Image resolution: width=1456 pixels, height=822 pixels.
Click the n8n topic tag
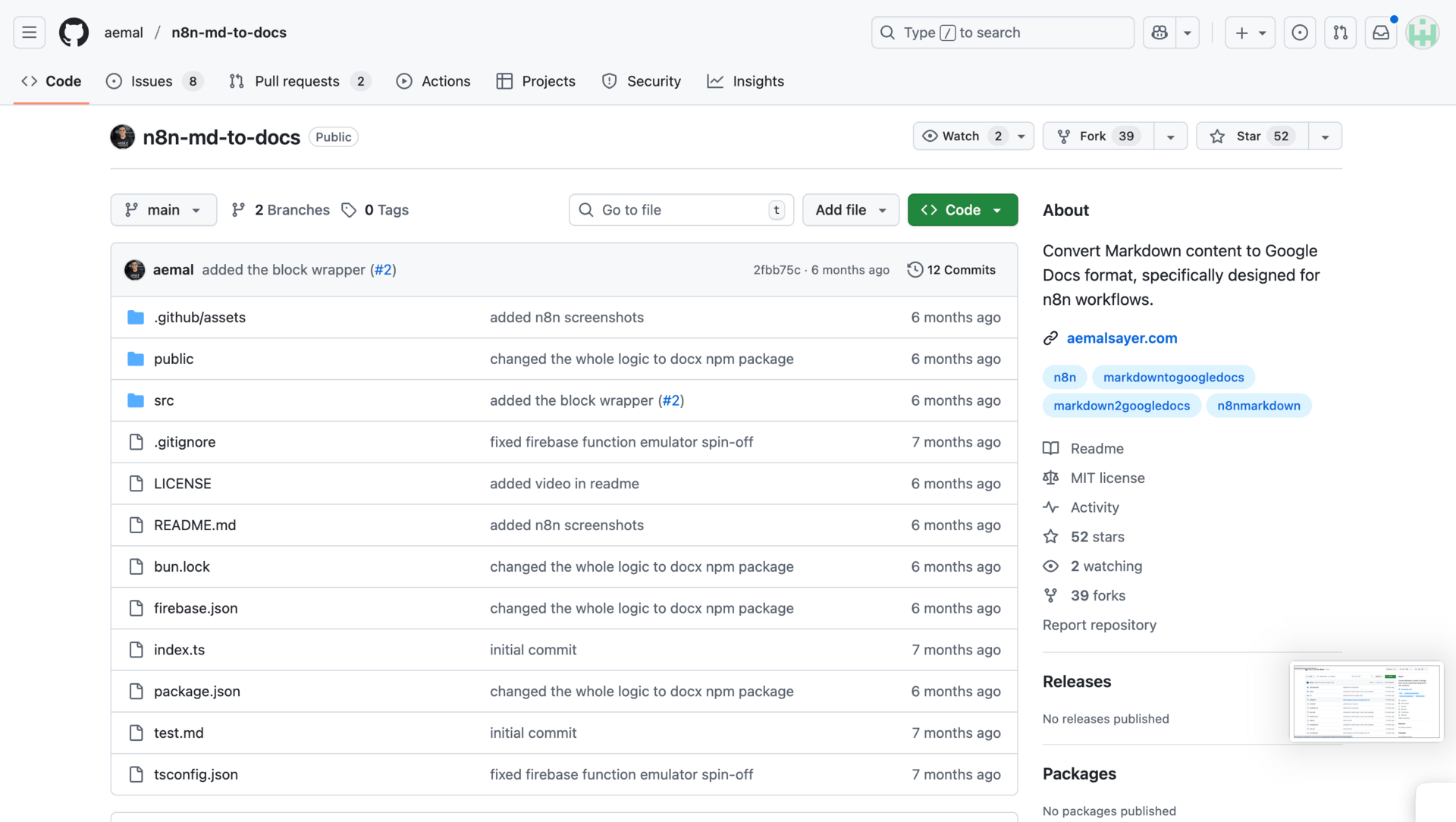click(1064, 377)
